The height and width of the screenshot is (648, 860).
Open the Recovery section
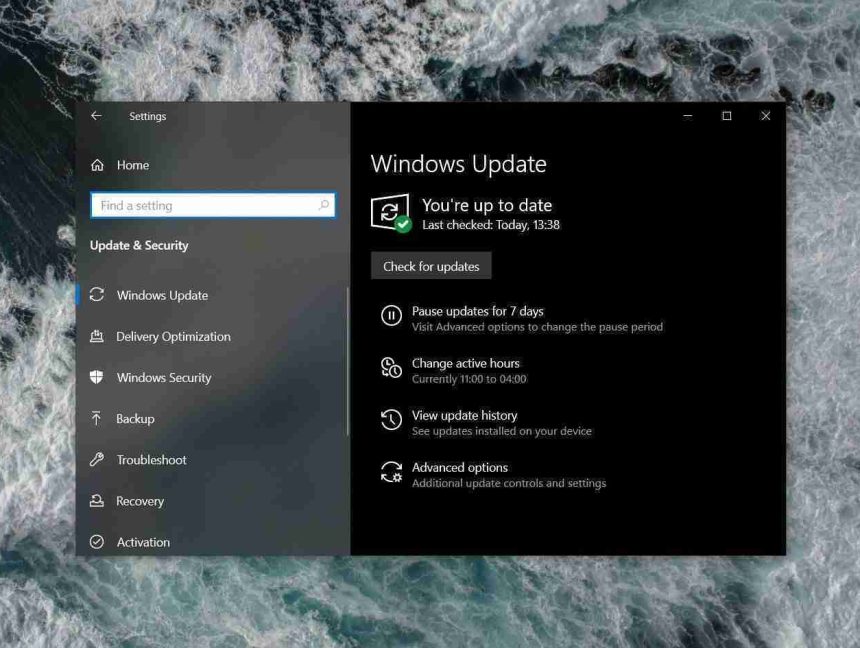(140, 501)
